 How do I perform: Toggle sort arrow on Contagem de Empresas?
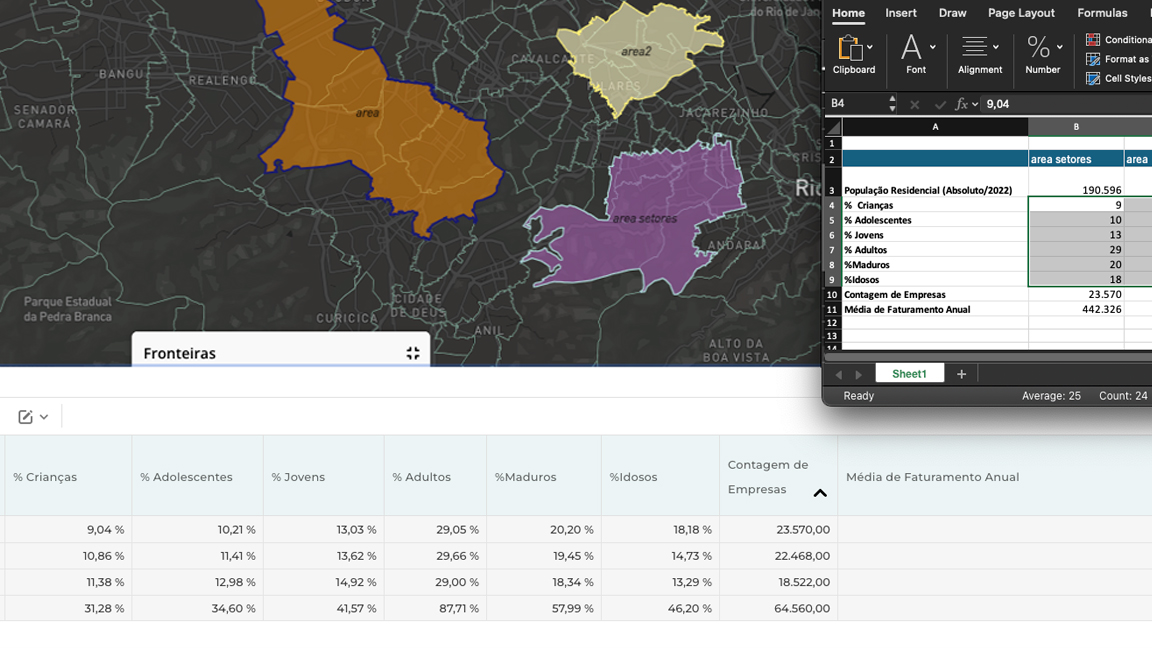(x=820, y=493)
